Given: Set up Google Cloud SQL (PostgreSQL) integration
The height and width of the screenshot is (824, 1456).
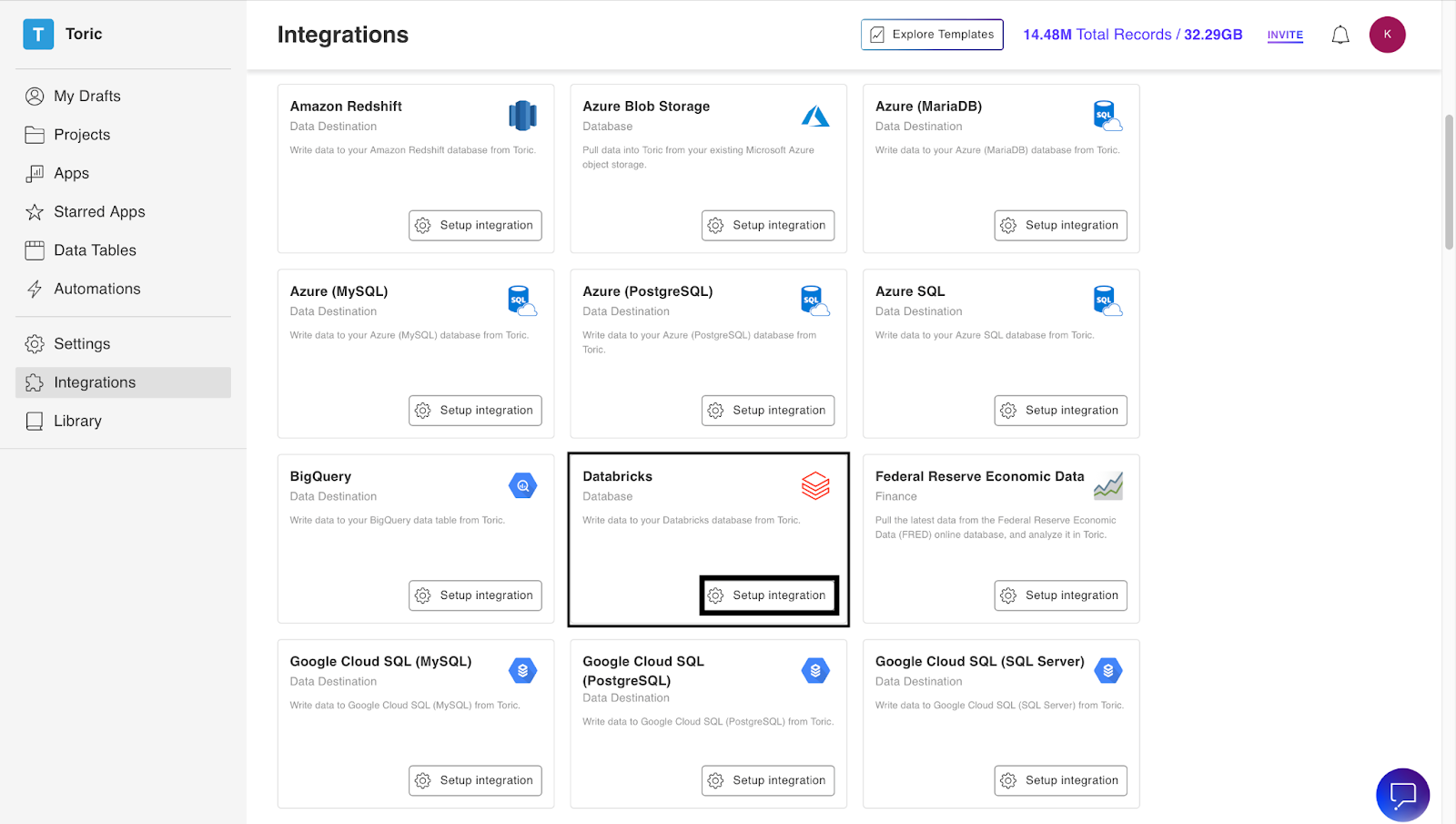Looking at the screenshot, I should tap(768, 780).
